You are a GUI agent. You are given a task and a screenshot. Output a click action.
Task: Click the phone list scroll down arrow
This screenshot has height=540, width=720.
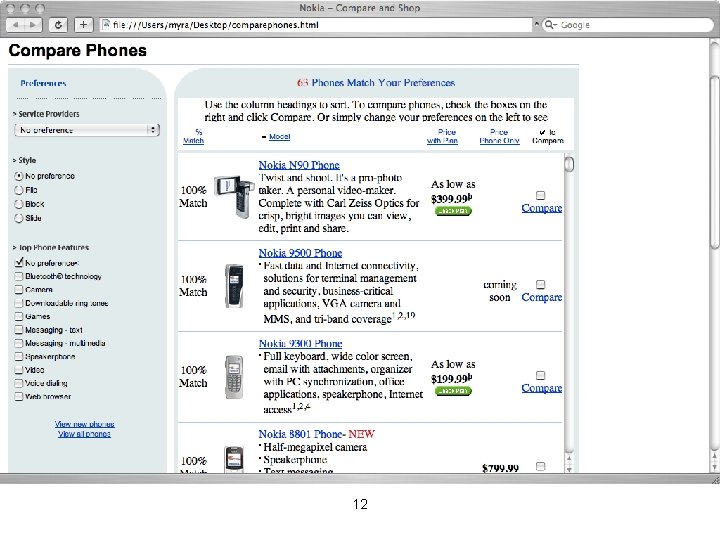click(569, 469)
